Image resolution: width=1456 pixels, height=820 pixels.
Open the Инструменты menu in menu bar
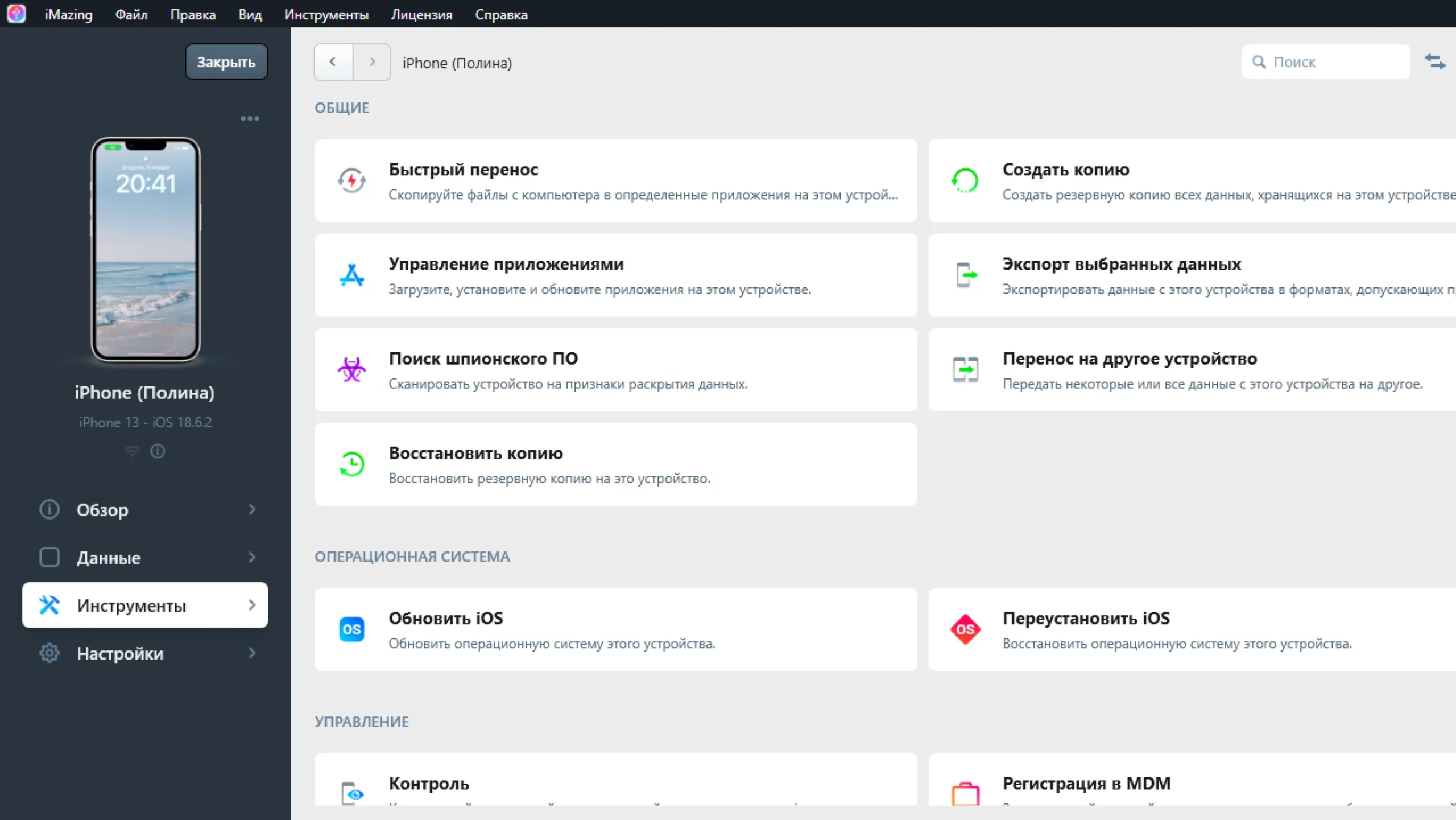[326, 15]
